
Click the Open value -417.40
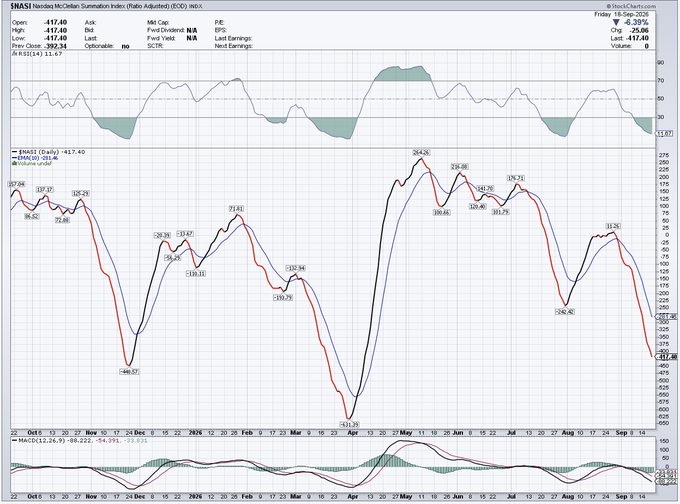[56, 23]
